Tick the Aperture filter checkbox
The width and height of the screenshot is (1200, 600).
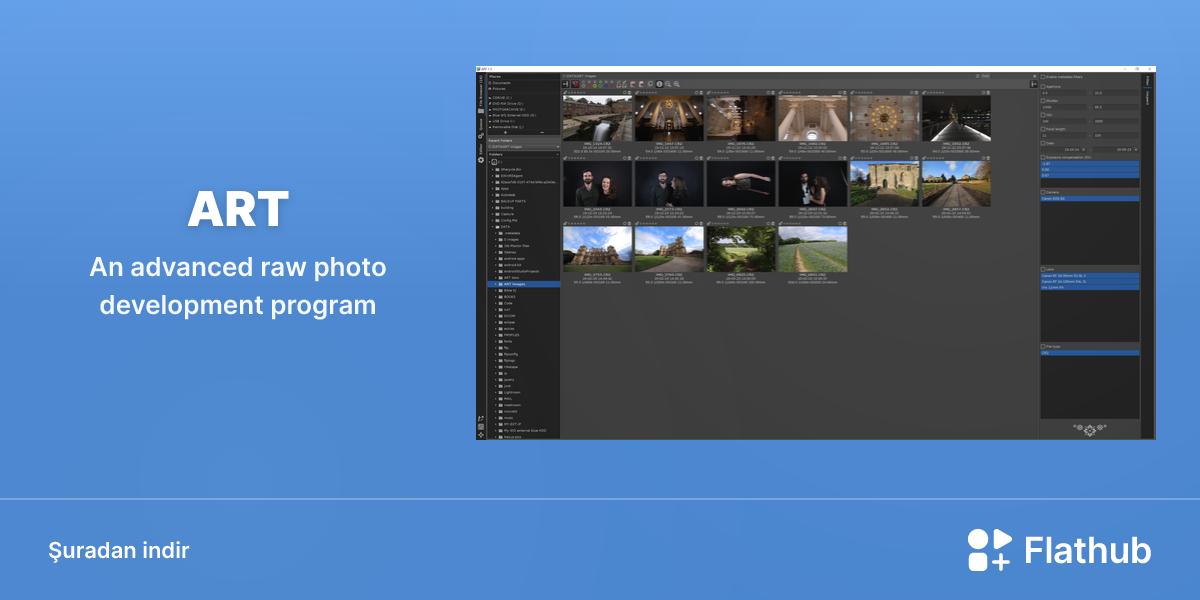[1043, 87]
